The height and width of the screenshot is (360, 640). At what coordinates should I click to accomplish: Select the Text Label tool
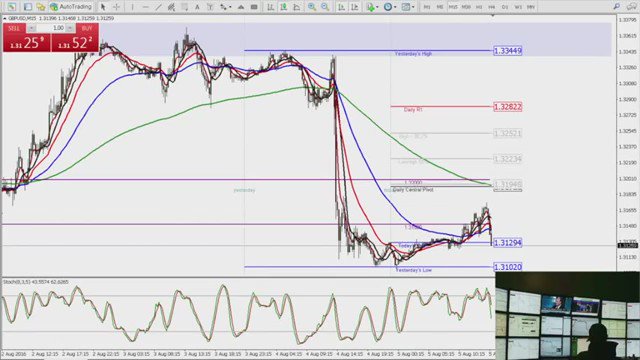[210, 7]
